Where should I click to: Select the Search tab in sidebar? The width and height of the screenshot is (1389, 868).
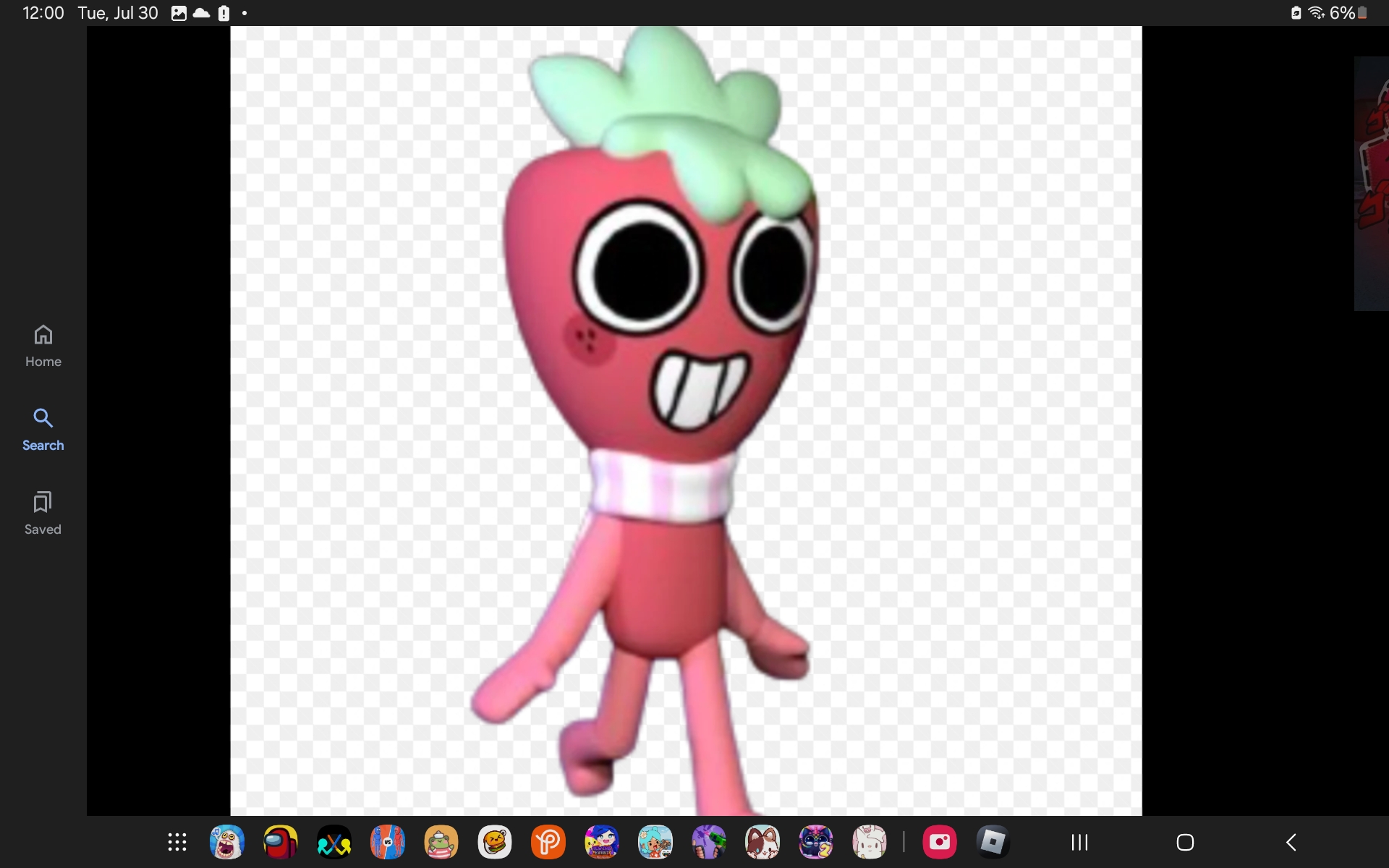43,430
